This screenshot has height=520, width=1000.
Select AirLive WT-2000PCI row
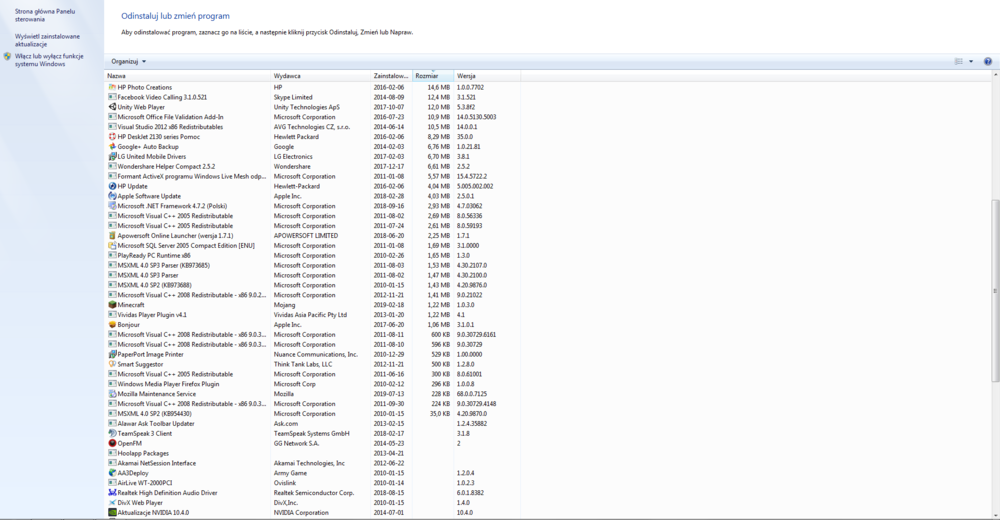312,483
